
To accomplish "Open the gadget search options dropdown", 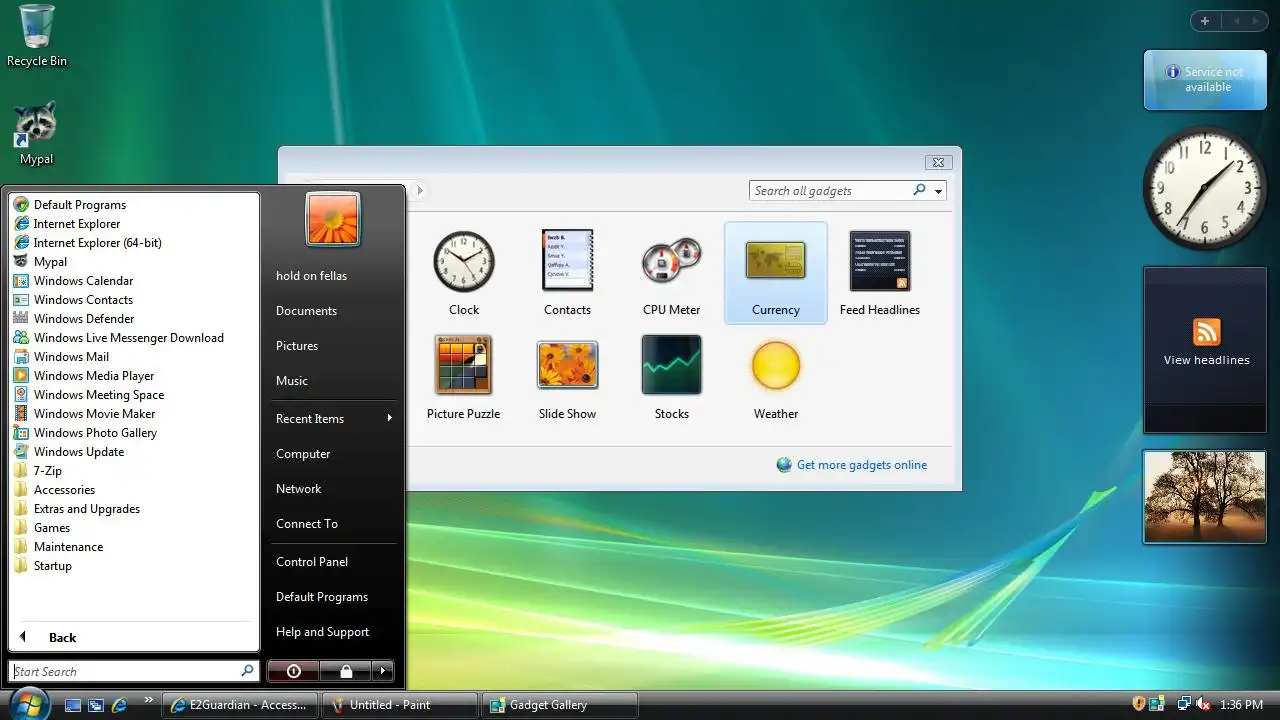I will point(938,191).
